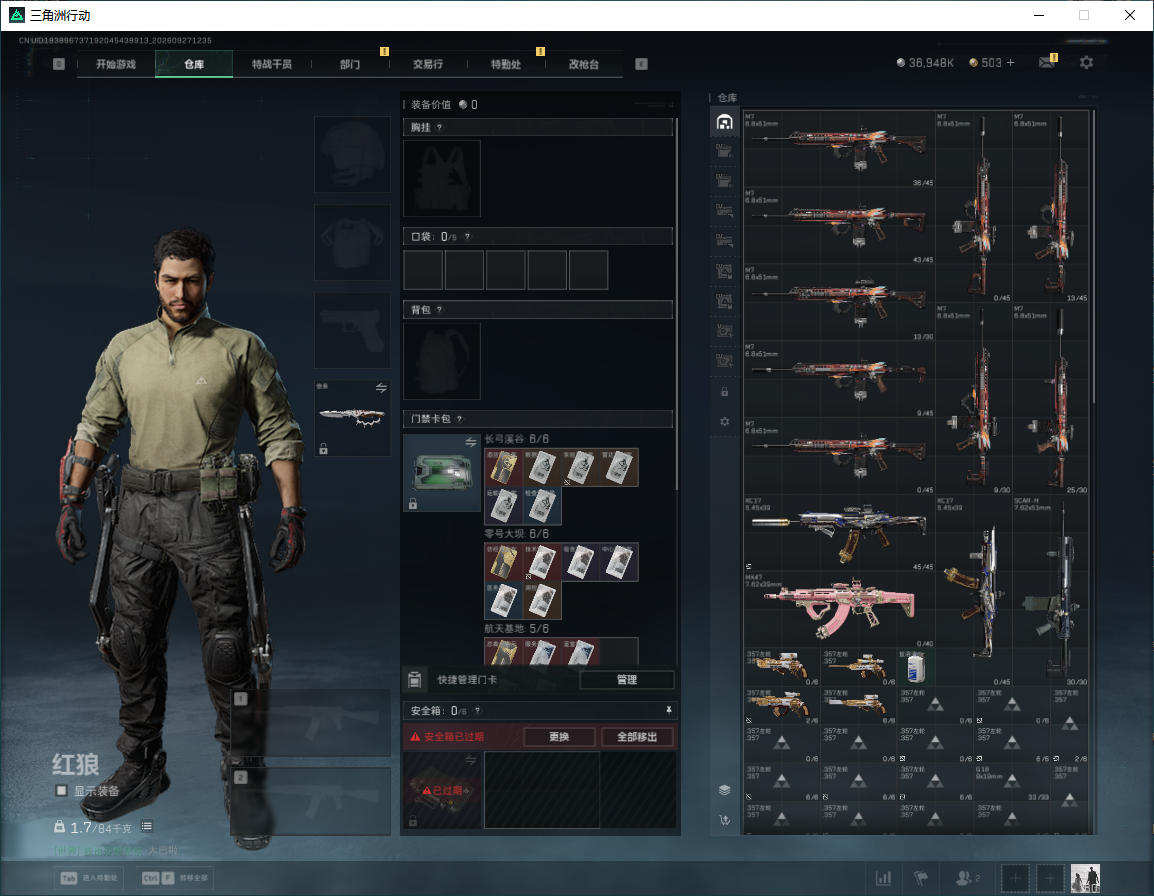Viewport: 1154px width, 896px height.
Task: Click the first add-teammate plus slot
Action: 1016,878
